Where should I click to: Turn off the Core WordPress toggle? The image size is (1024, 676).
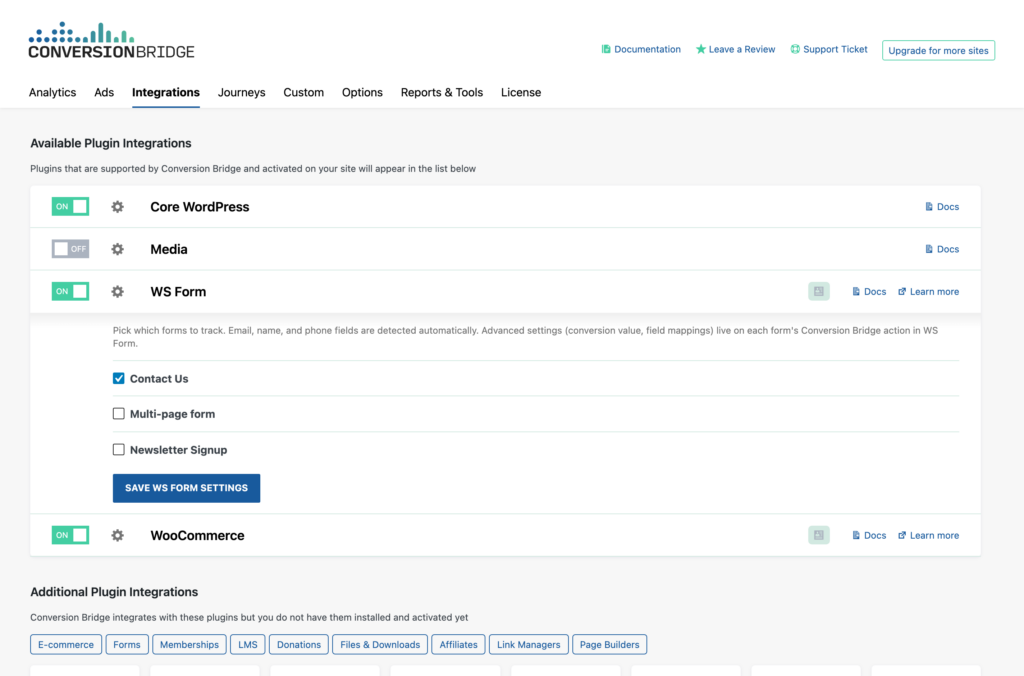(x=71, y=206)
